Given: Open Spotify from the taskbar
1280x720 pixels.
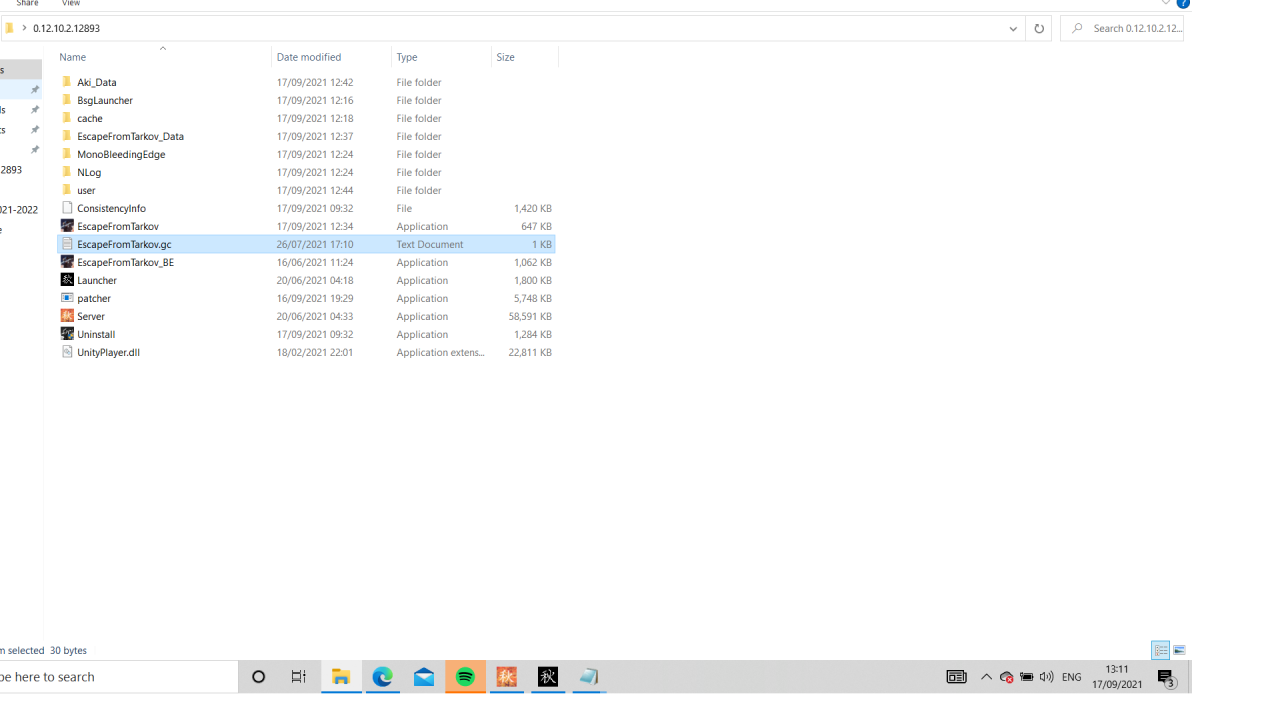Looking at the screenshot, I should tap(465, 677).
